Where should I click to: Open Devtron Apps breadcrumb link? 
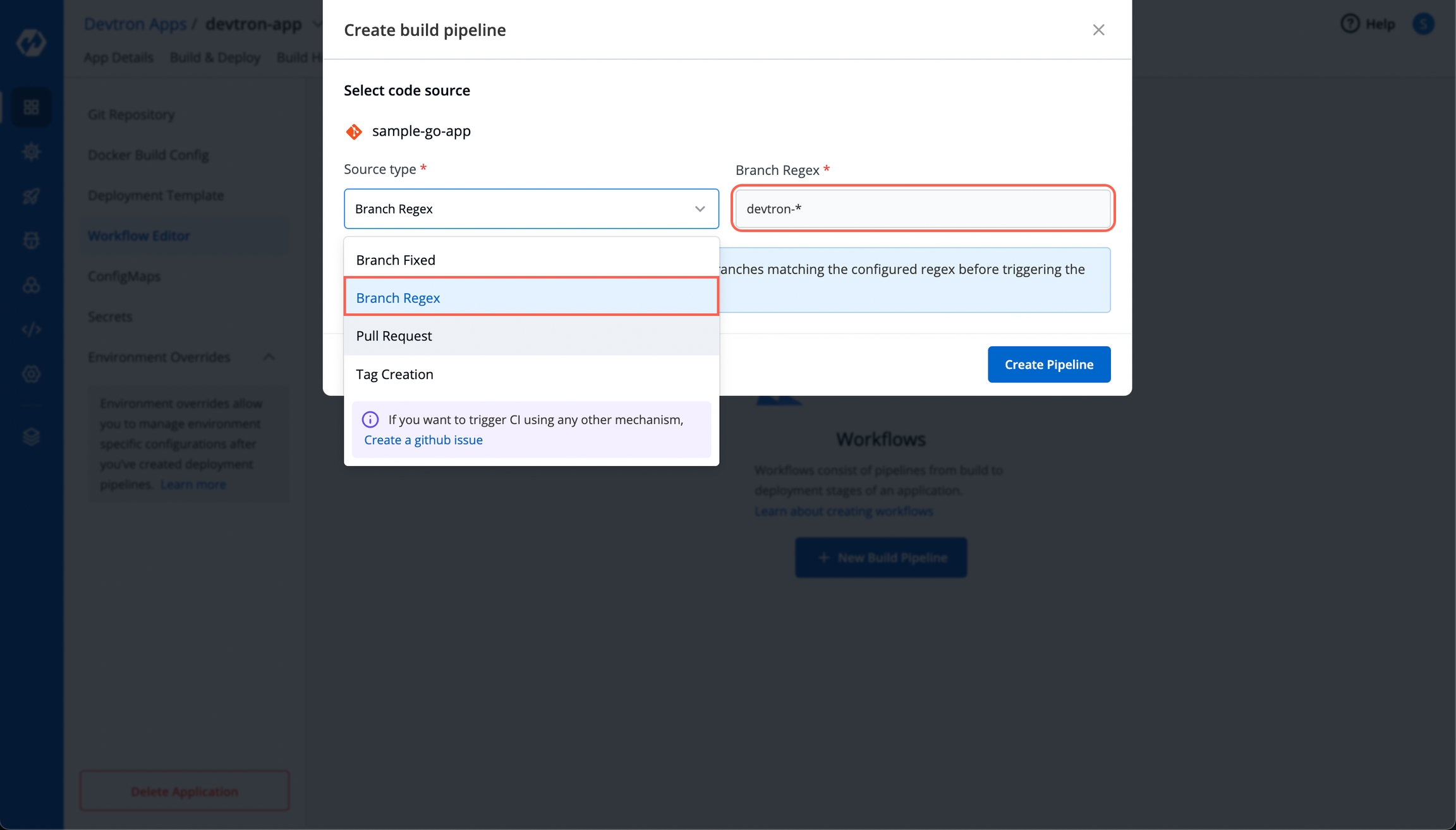135,24
